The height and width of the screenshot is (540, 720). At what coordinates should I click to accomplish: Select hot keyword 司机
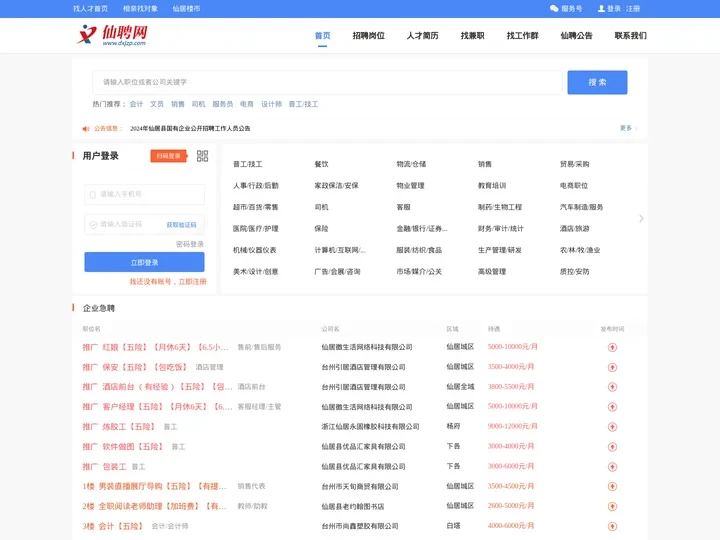[x=198, y=104]
